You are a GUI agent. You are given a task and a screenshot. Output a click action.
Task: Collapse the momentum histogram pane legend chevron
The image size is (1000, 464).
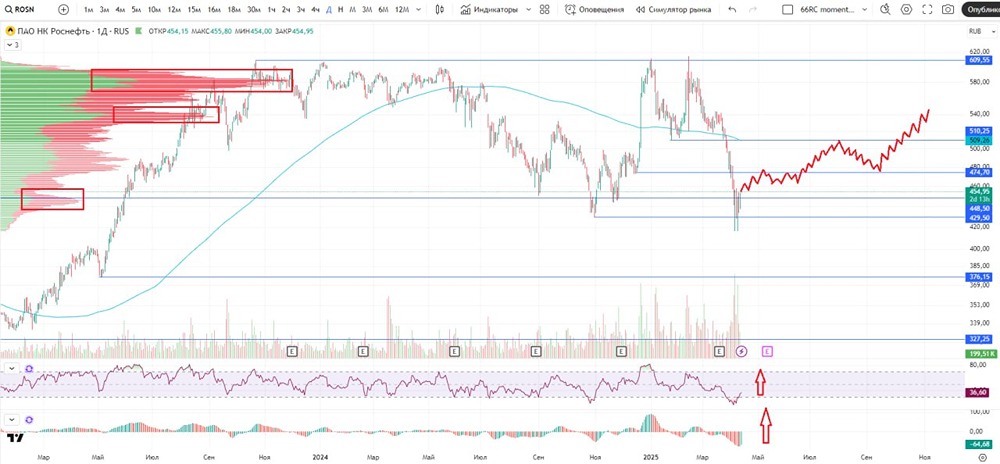pyautogui.click(x=12, y=420)
